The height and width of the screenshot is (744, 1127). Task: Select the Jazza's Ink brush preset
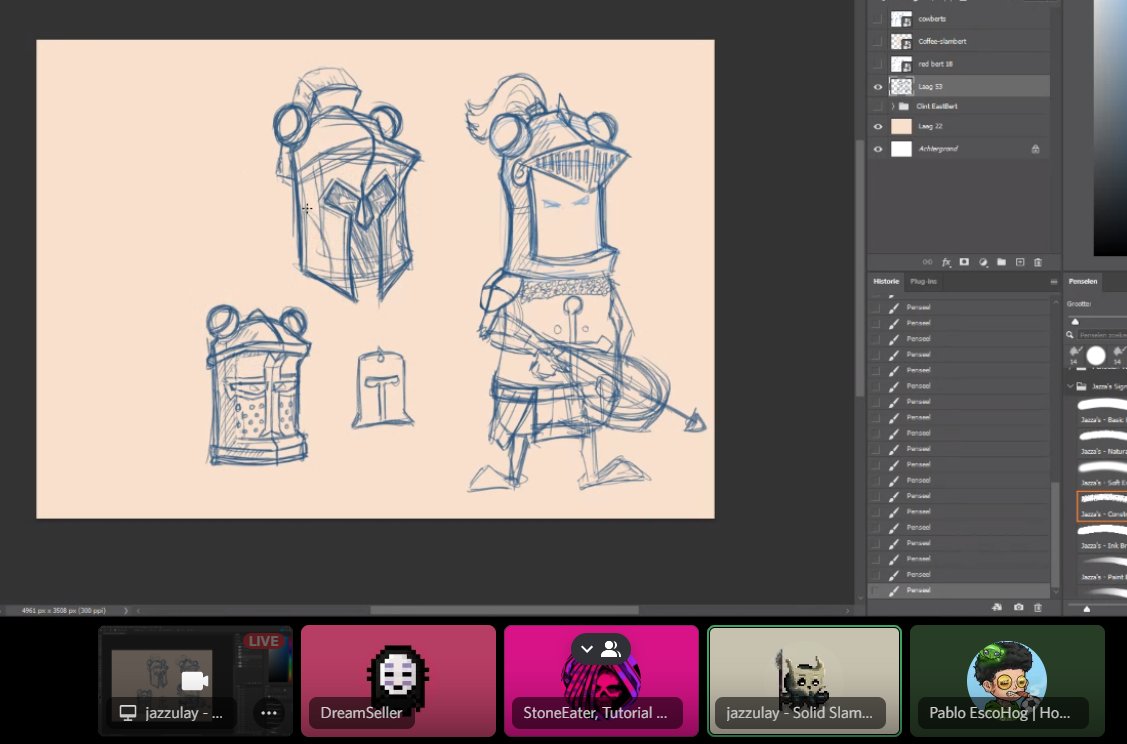point(1101,537)
